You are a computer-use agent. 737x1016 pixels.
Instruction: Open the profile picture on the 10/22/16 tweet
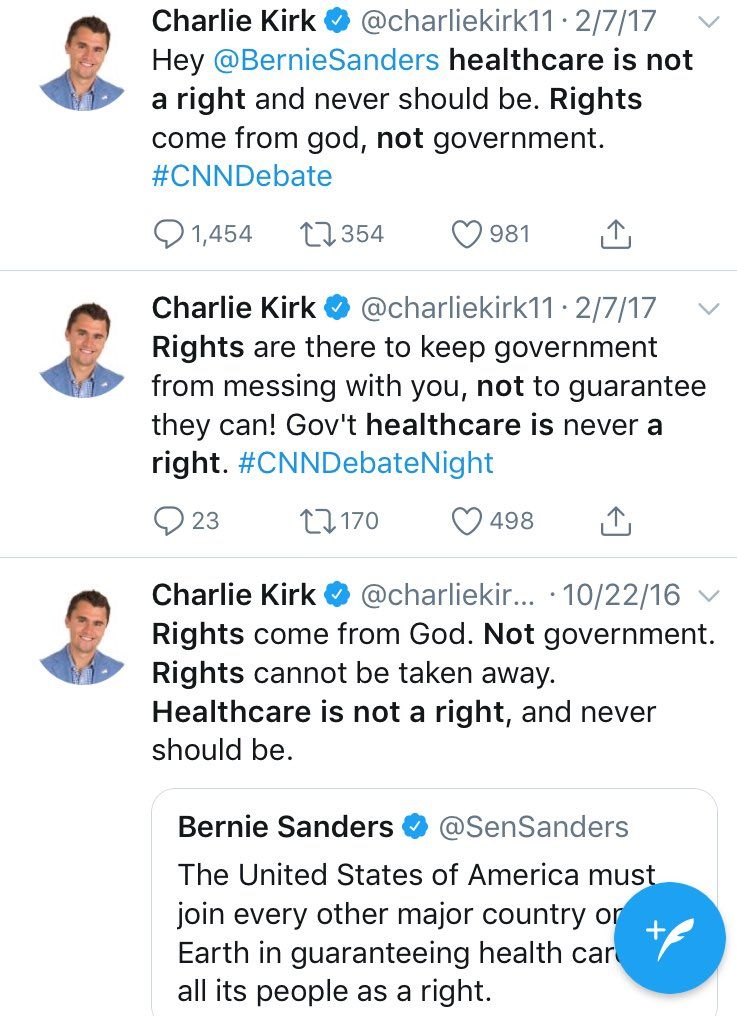tap(82, 635)
